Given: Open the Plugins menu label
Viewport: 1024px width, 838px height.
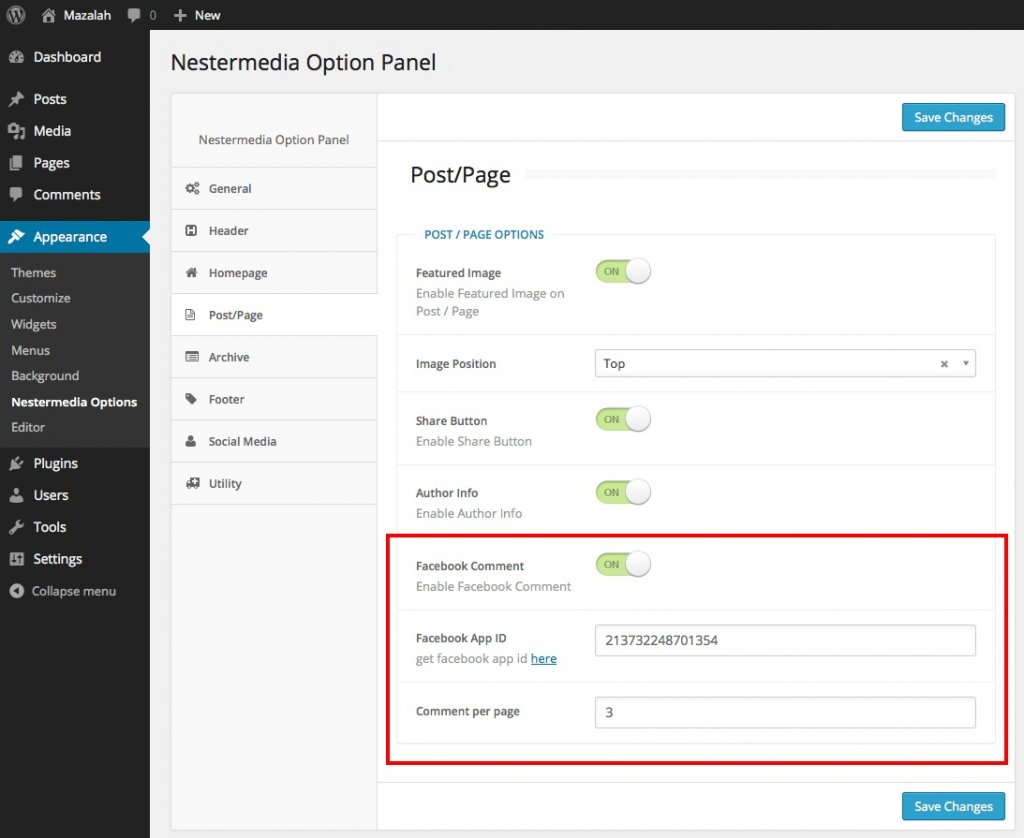Looking at the screenshot, I should point(56,464).
